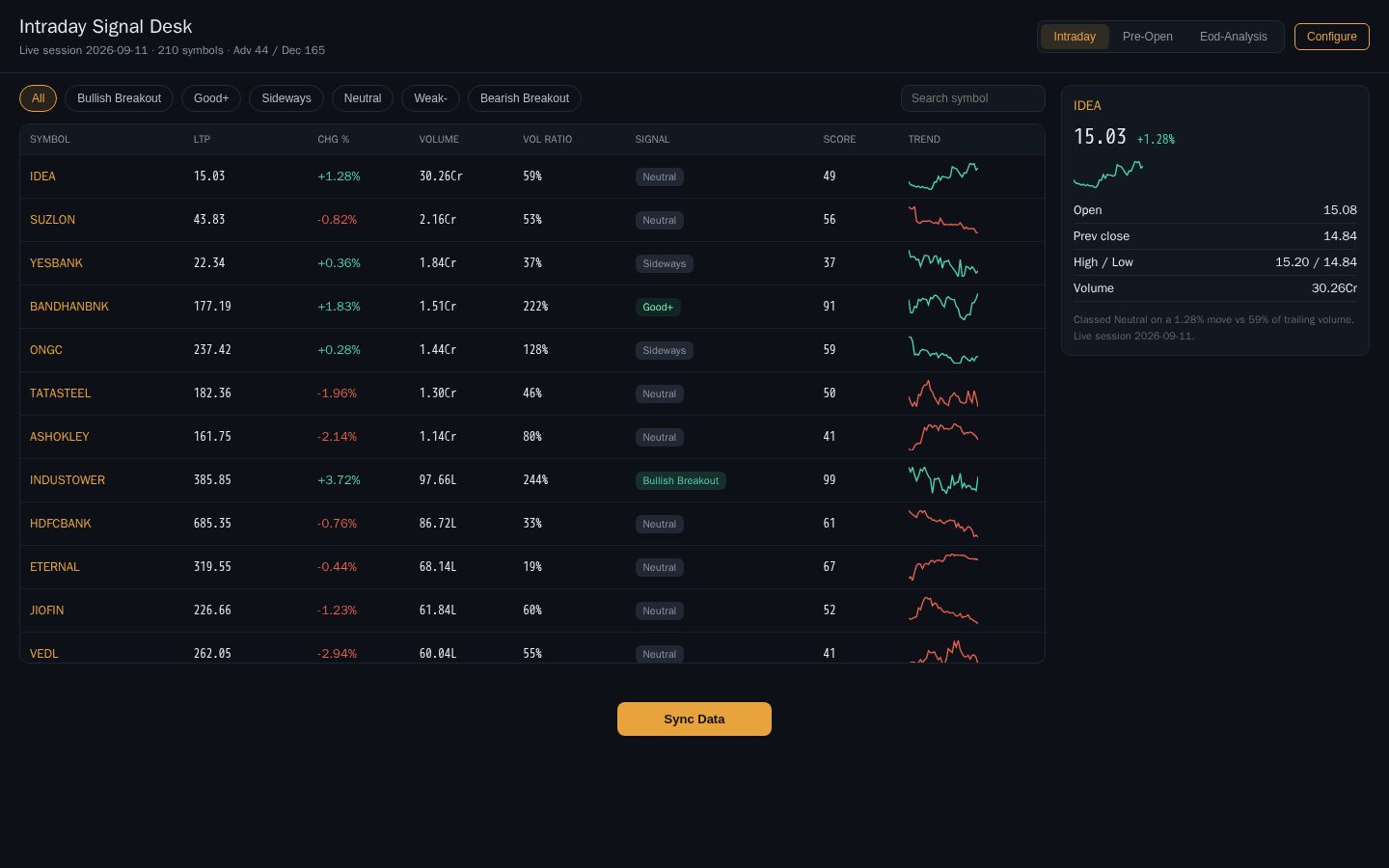Screen dimensions: 1389x868
Task: Click INDUSTOWER score 99
Action: tap(830, 480)
